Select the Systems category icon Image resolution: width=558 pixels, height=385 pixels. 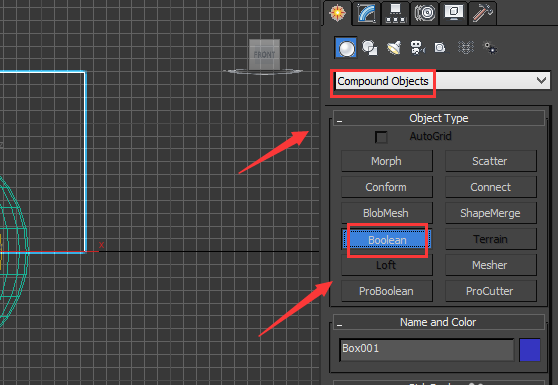490,47
